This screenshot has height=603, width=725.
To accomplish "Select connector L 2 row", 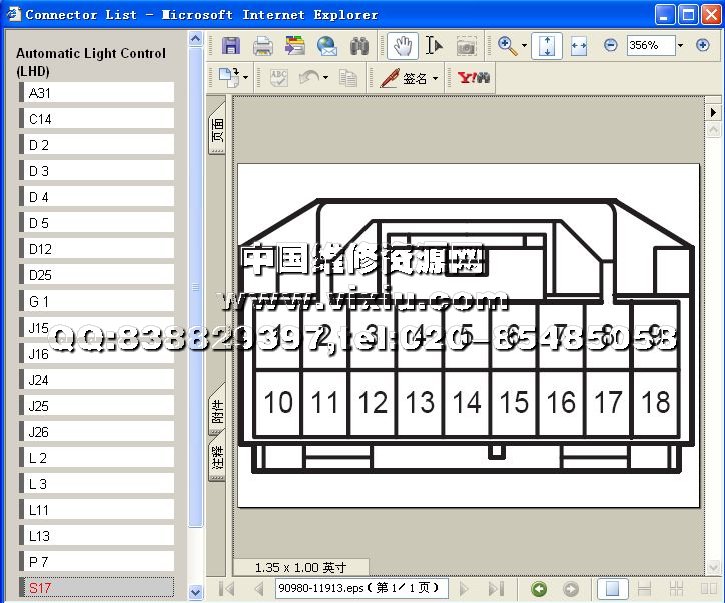I will pos(97,457).
